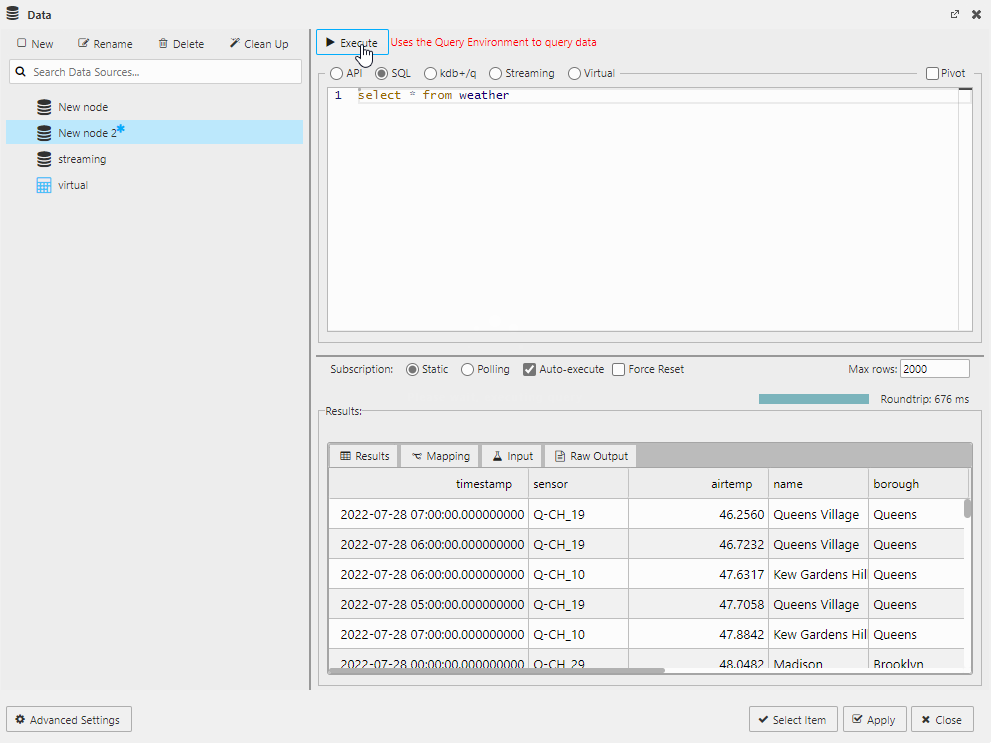Select the Rename pencil icon
Image resolution: width=991 pixels, height=743 pixels.
click(x=81, y=43)
